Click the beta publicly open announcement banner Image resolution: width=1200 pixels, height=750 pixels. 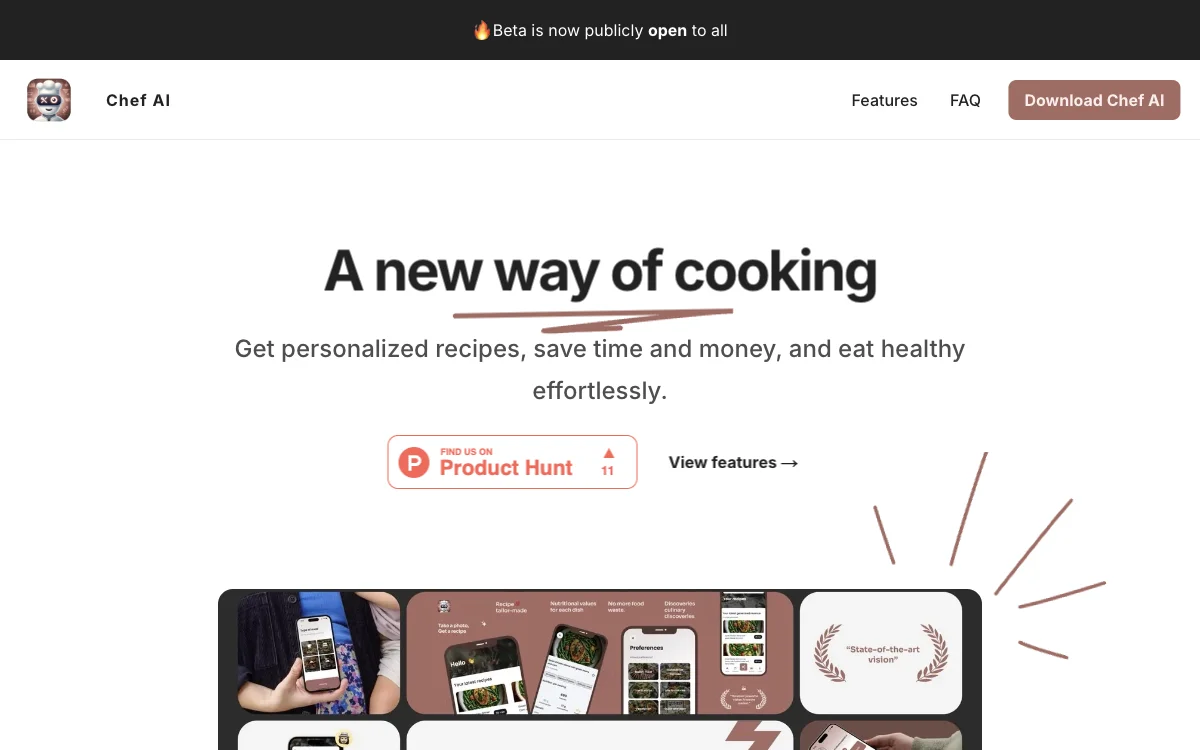tap(600, 30)
